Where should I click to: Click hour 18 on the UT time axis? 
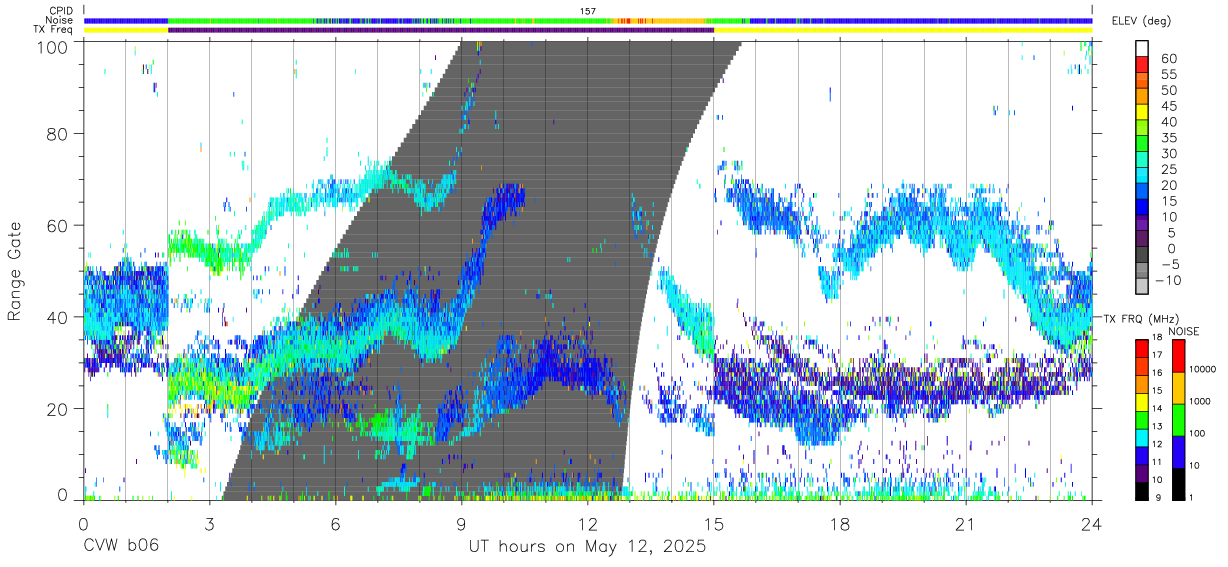pyautogui.click(x=839, y=524)
